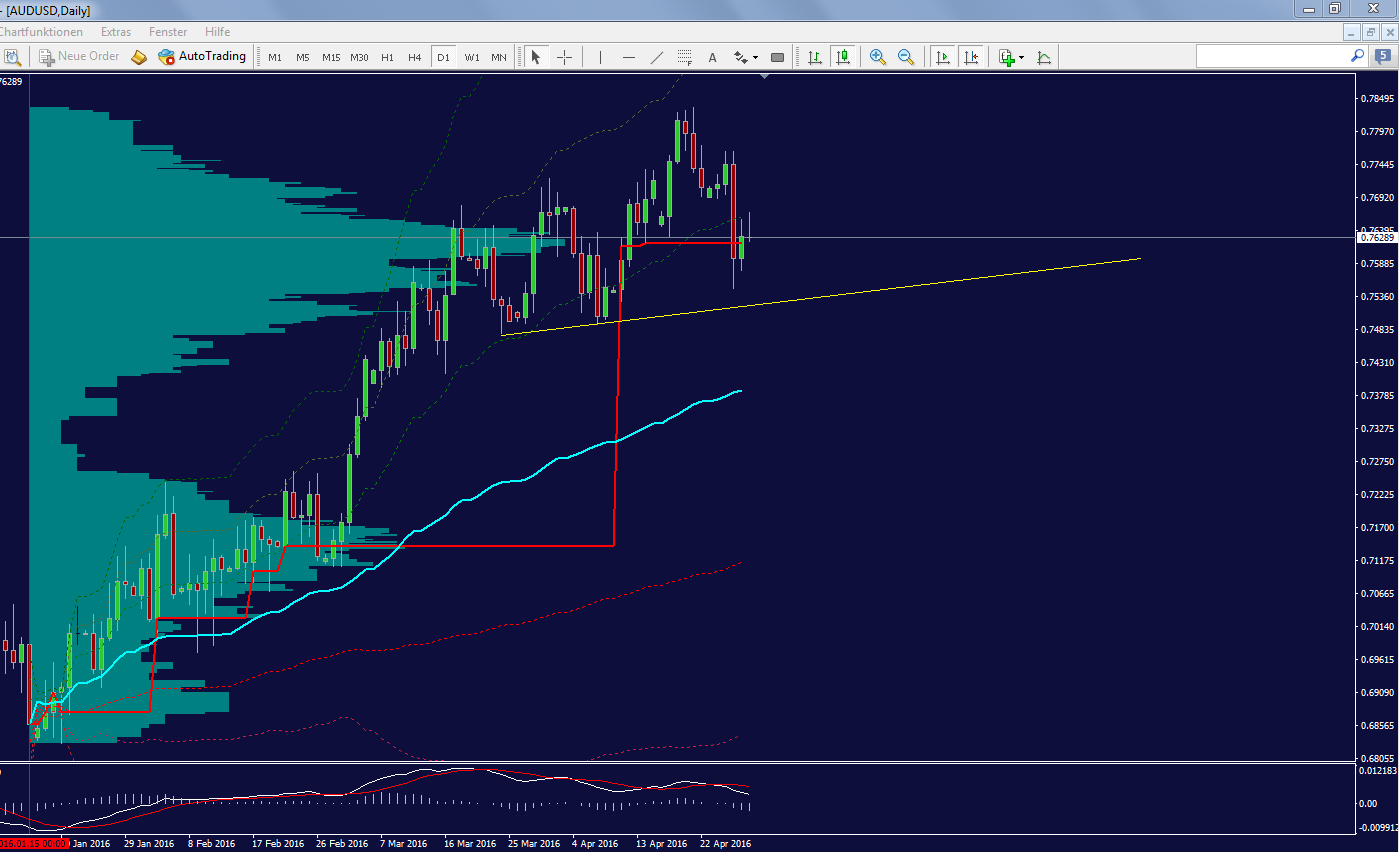The width and height of the screenshot is (1399, 852).
Task: Select the crosshair tool
Action: pyautogui.click(x=564, y=57)
